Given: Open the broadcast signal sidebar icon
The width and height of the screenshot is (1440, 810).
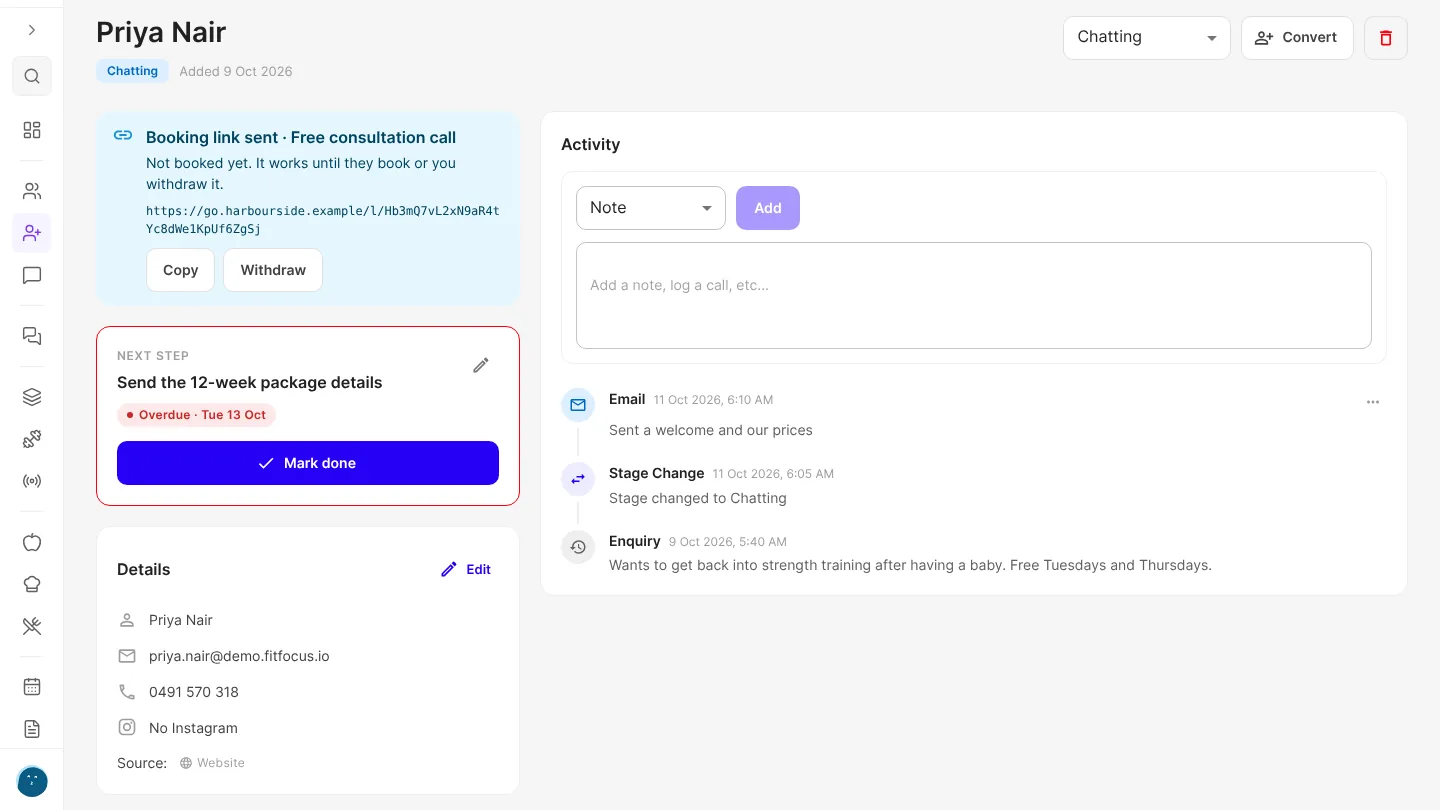Looking at the screenshot, I should coord(32,481).
